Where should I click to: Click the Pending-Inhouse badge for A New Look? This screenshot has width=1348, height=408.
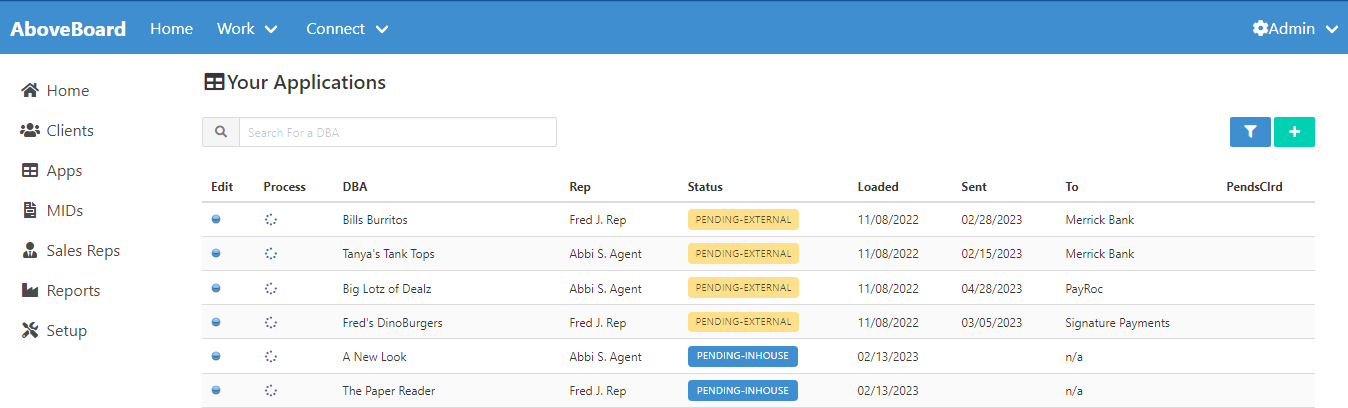pos(742,356)
